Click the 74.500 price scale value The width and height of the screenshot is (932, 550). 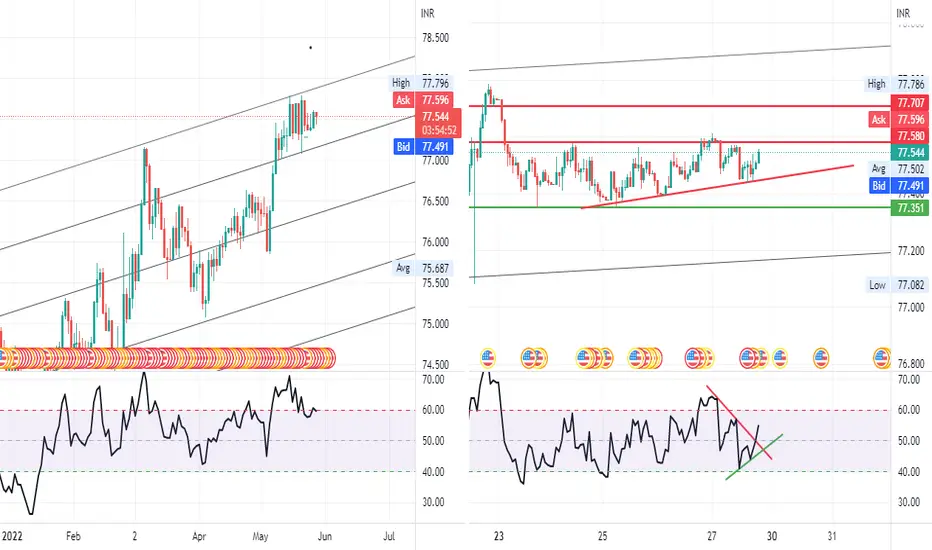(x=435, y=364)
